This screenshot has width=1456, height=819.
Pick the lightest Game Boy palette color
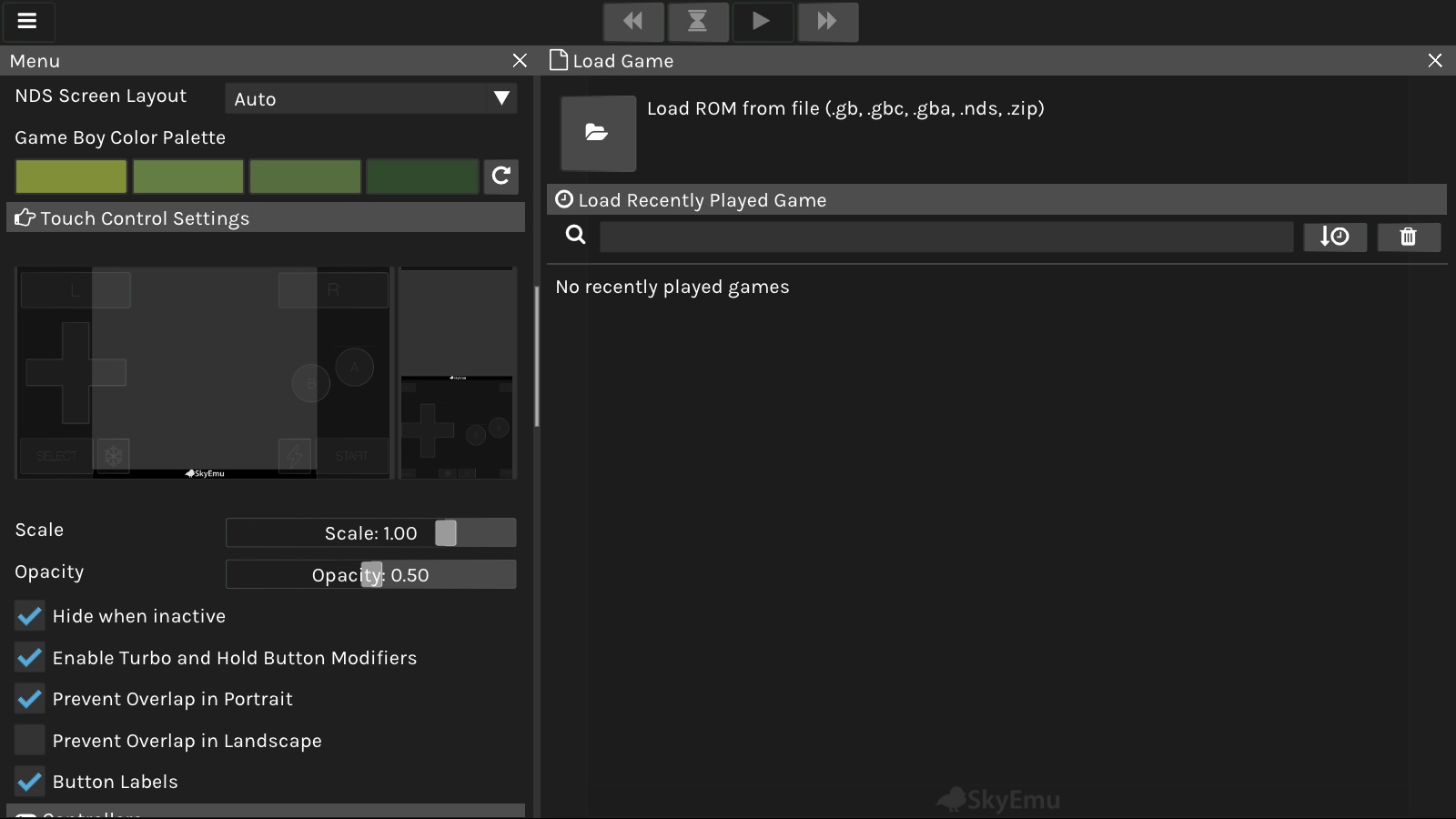tap(71, 177)
